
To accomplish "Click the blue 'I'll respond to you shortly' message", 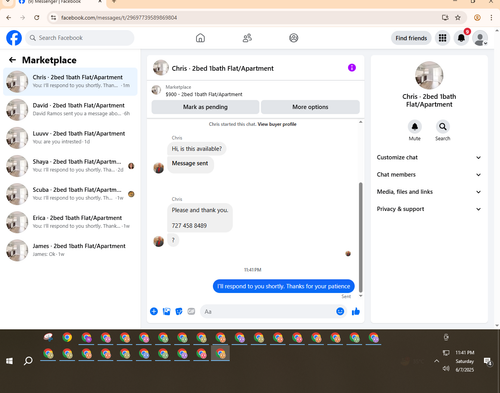I will coord(284,286).
